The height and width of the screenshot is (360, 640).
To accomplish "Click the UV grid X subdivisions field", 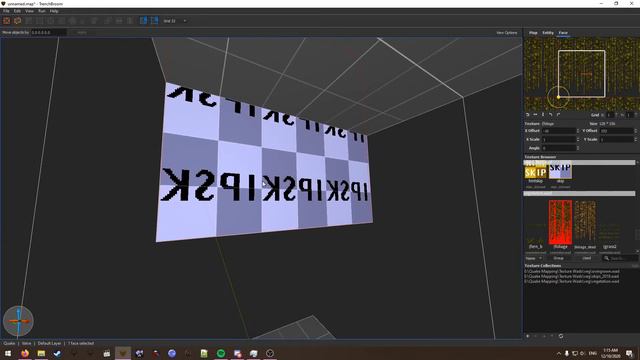I will [x=610, y=115].
